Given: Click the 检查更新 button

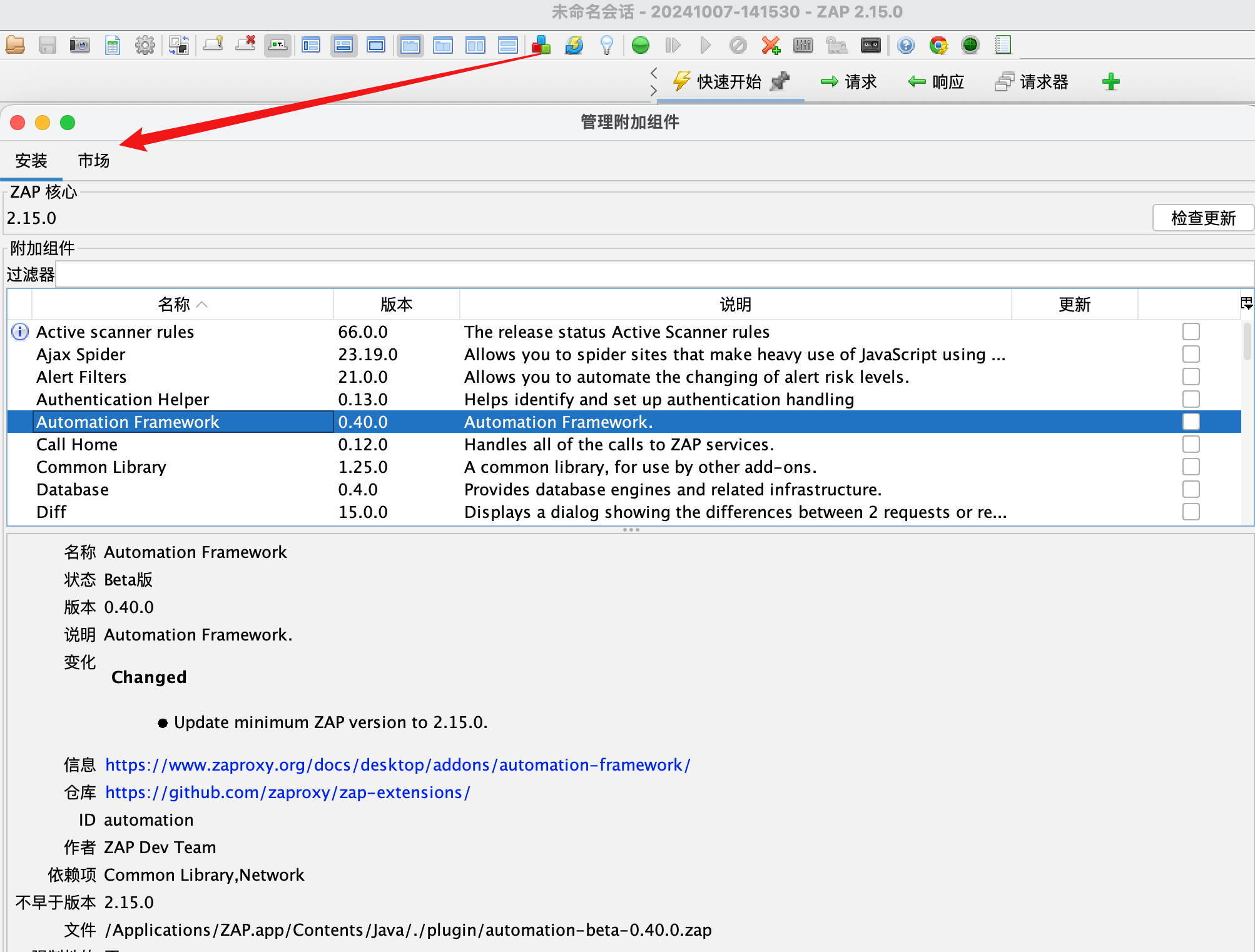Looking at the screenshot, I should pyautogui.click(x=1203, y=218).
